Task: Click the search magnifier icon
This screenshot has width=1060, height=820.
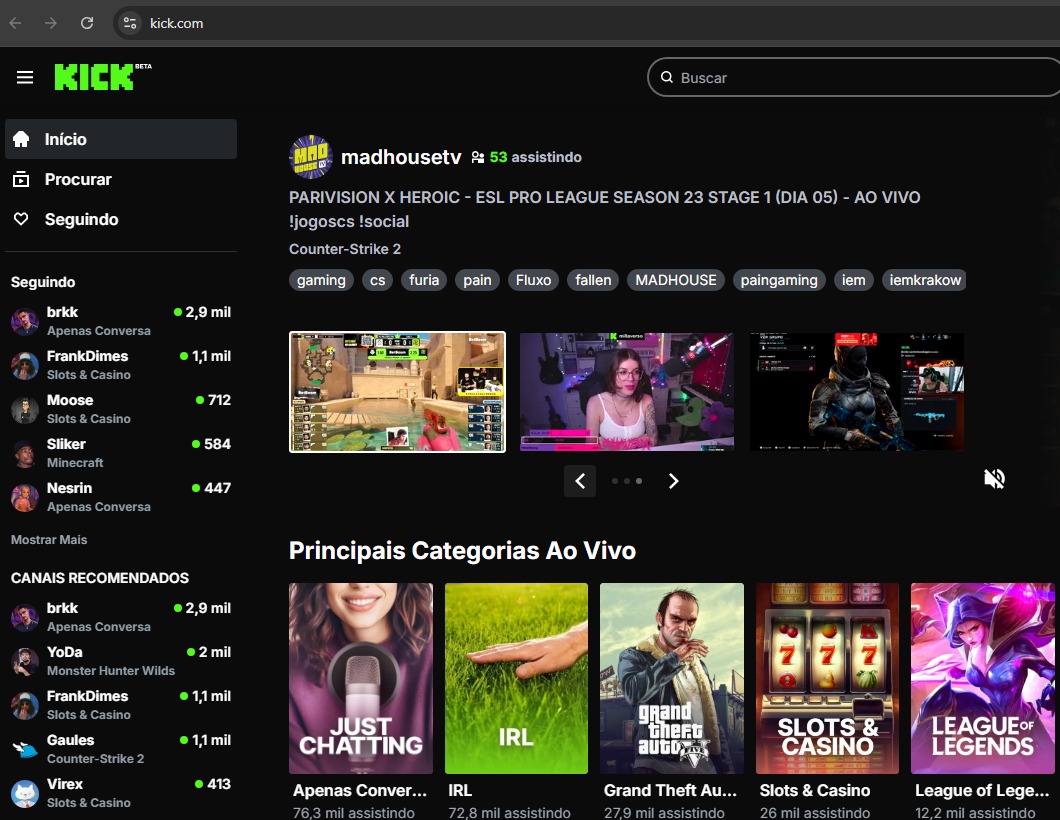Action: [667, 77]
